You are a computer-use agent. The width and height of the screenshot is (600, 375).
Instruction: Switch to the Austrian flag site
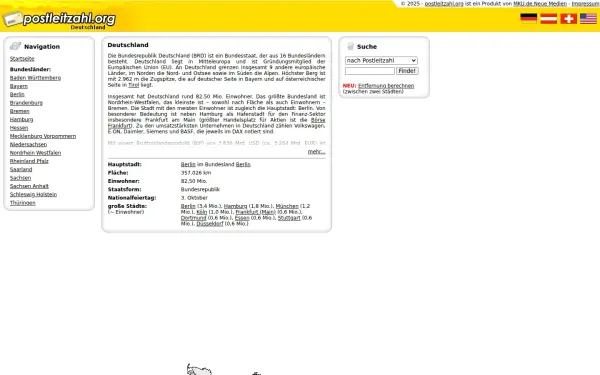pyautogui.click(x=548, y=18)
